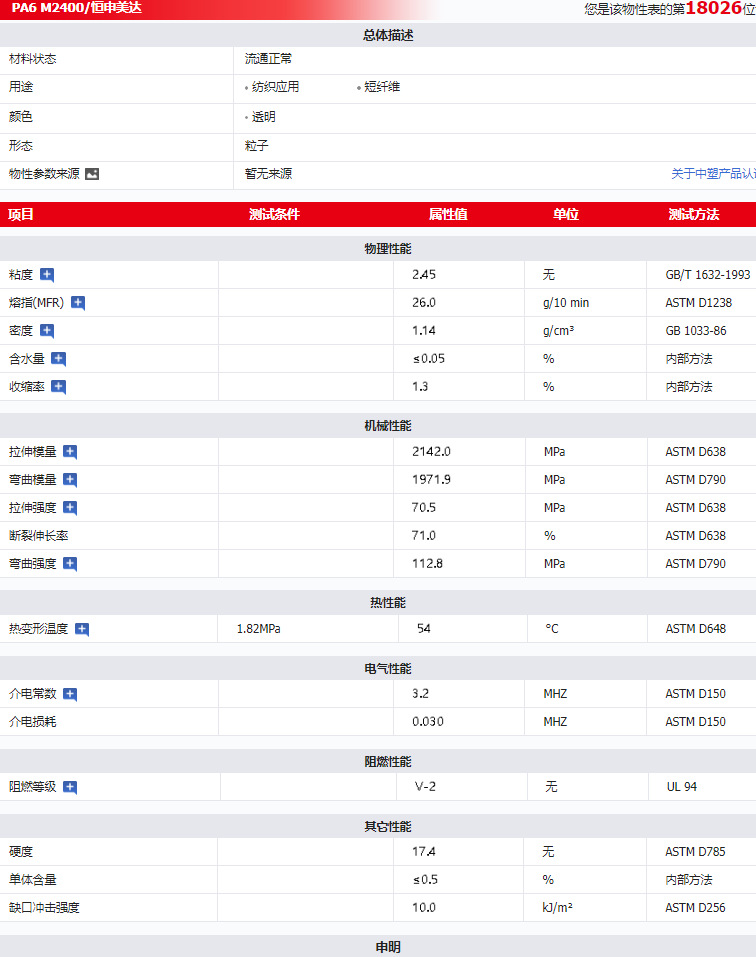The height and width of the screenshot is (957, 756).
Task: Click the 总体描述 section heading
Action: (388, 35)
